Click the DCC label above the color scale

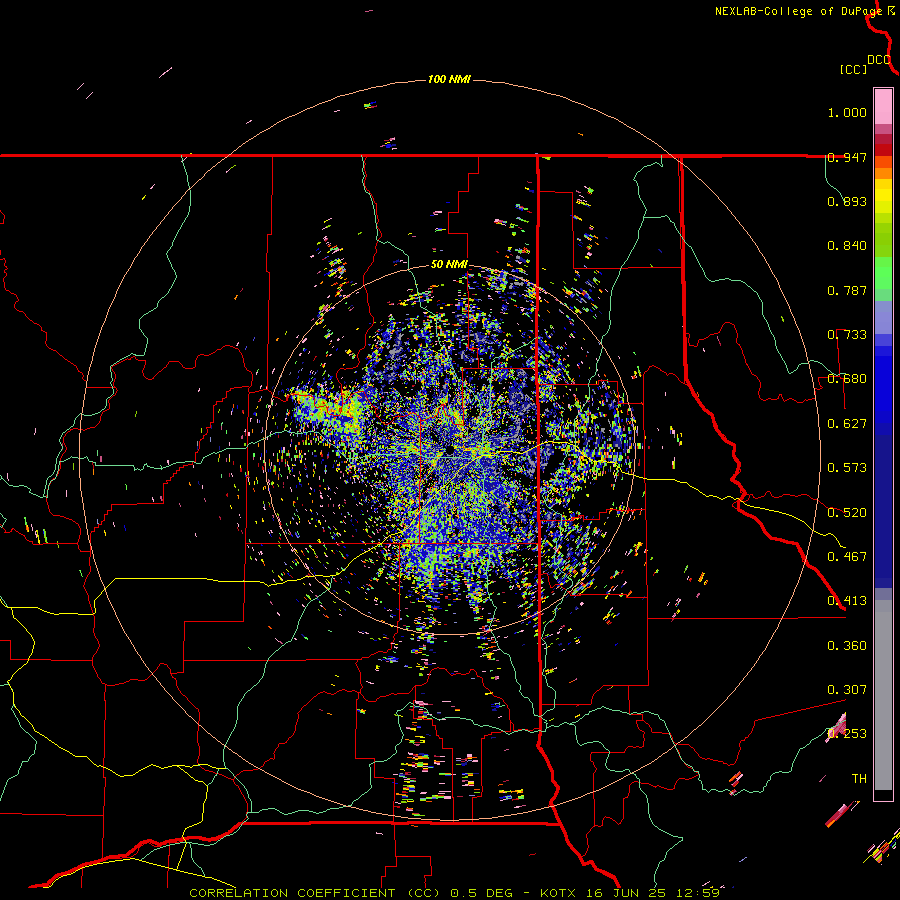pyautogui.click(x=879, y=60)
